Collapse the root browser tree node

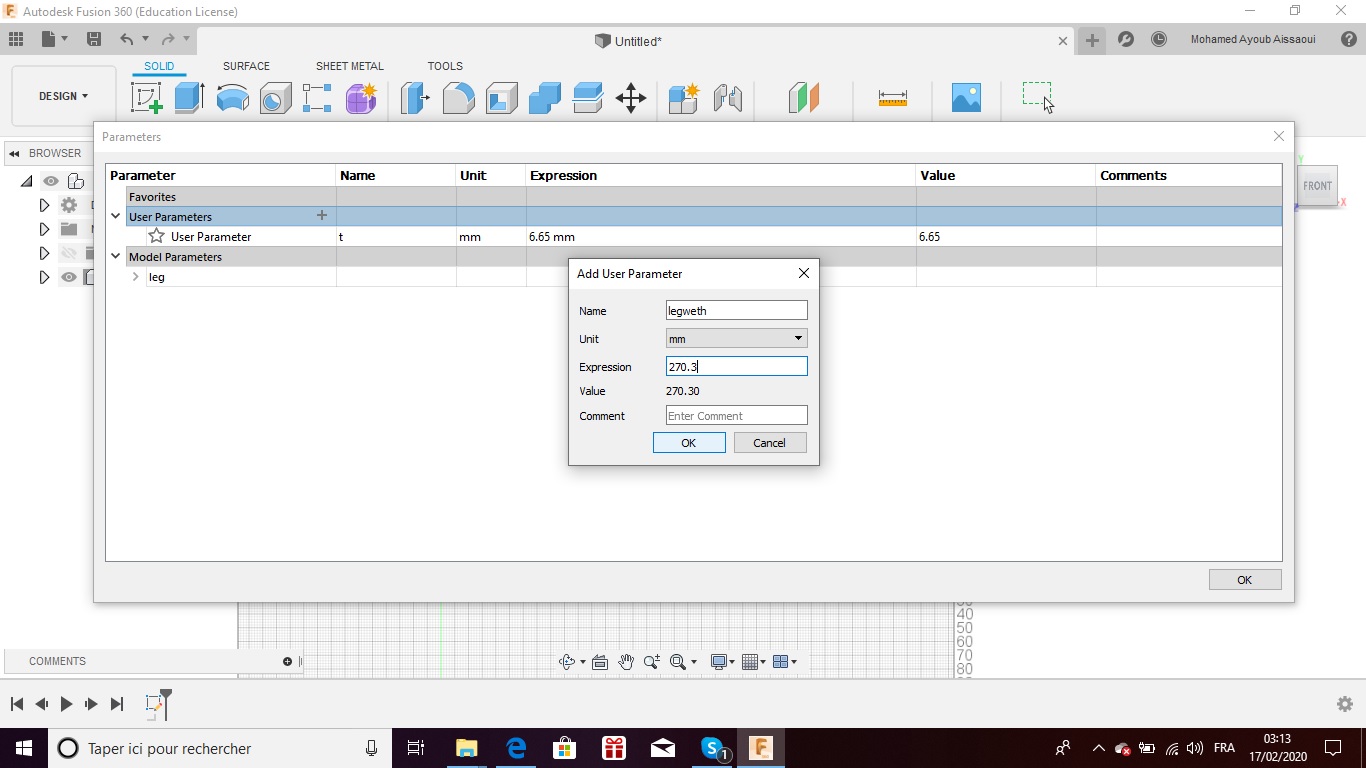(x=26, y=181)
